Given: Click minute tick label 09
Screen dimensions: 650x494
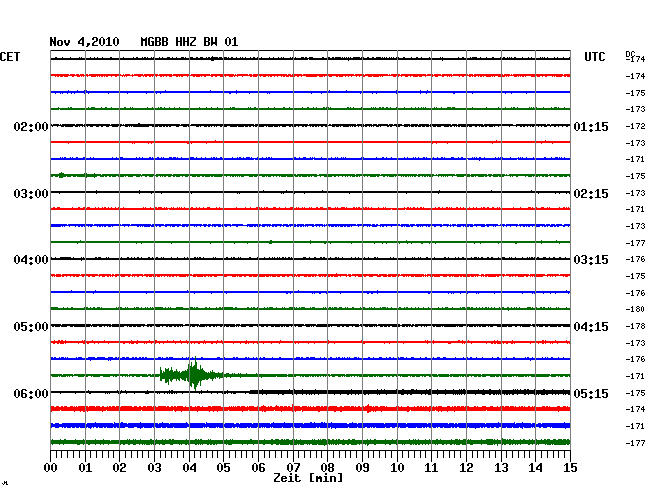Looking at the screenshot, I should pyautogui.click(x=362, y=467).
